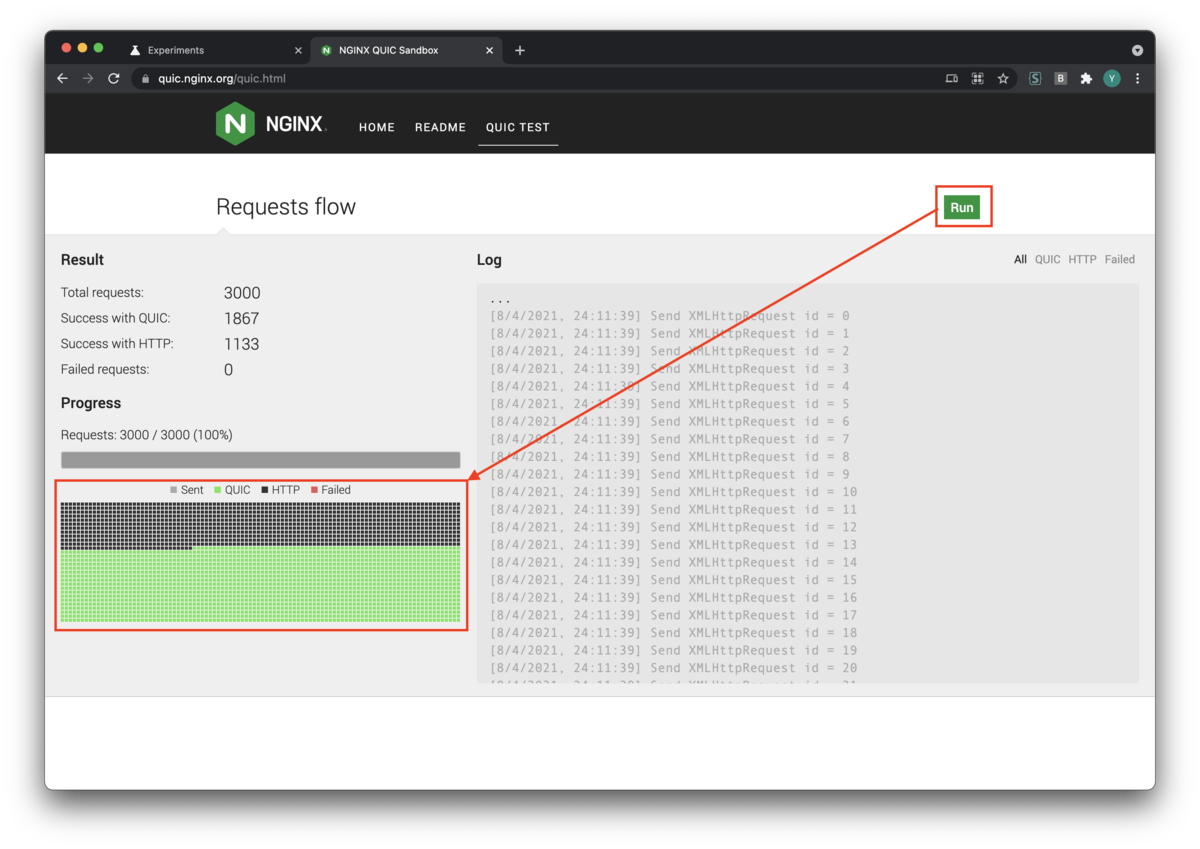Open a new tab with the plus icon
This screenshot has width=1200, height=849.
(520, 50)
